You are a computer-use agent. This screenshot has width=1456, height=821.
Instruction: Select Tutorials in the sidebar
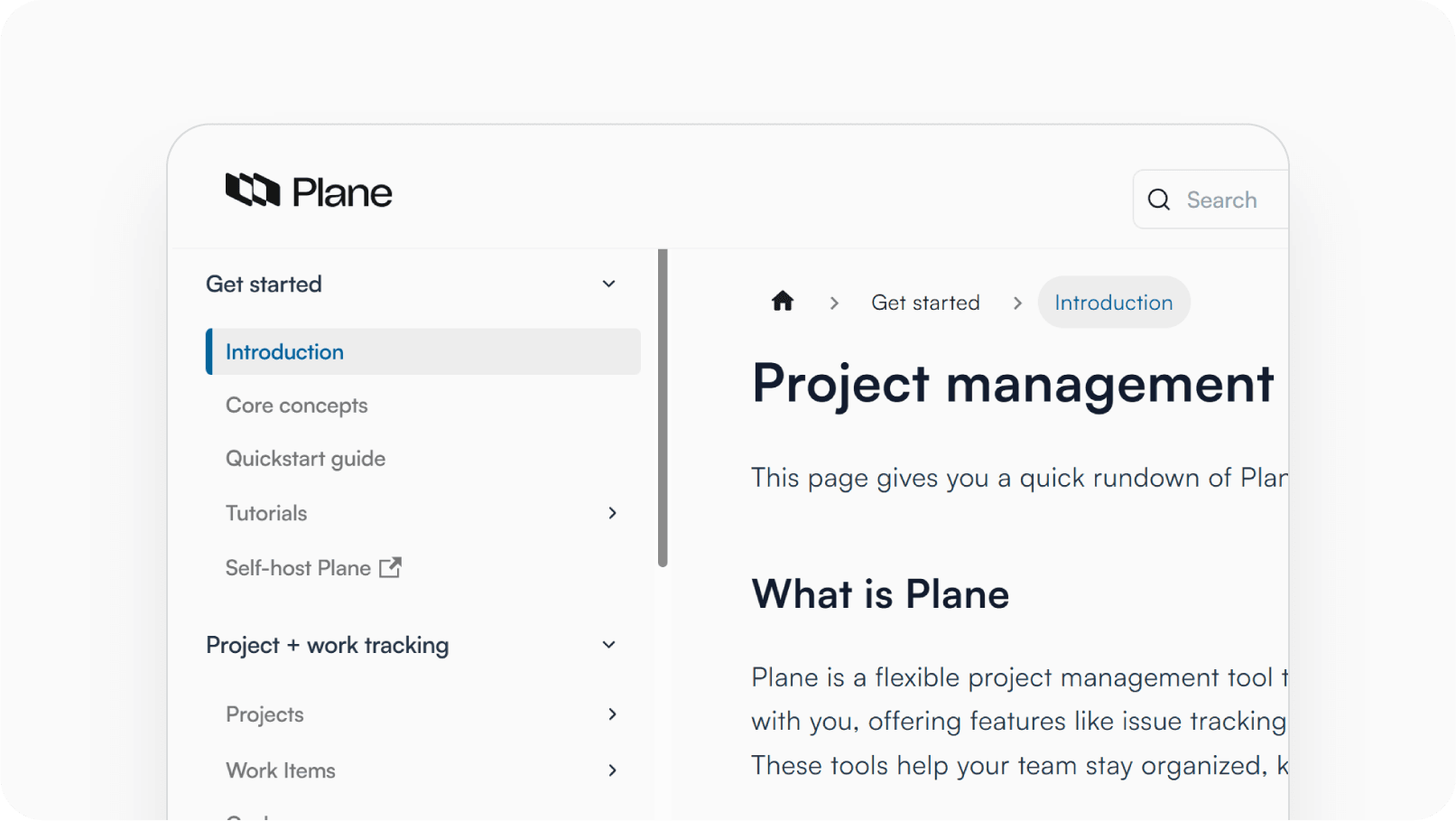[x=266, y=513]
